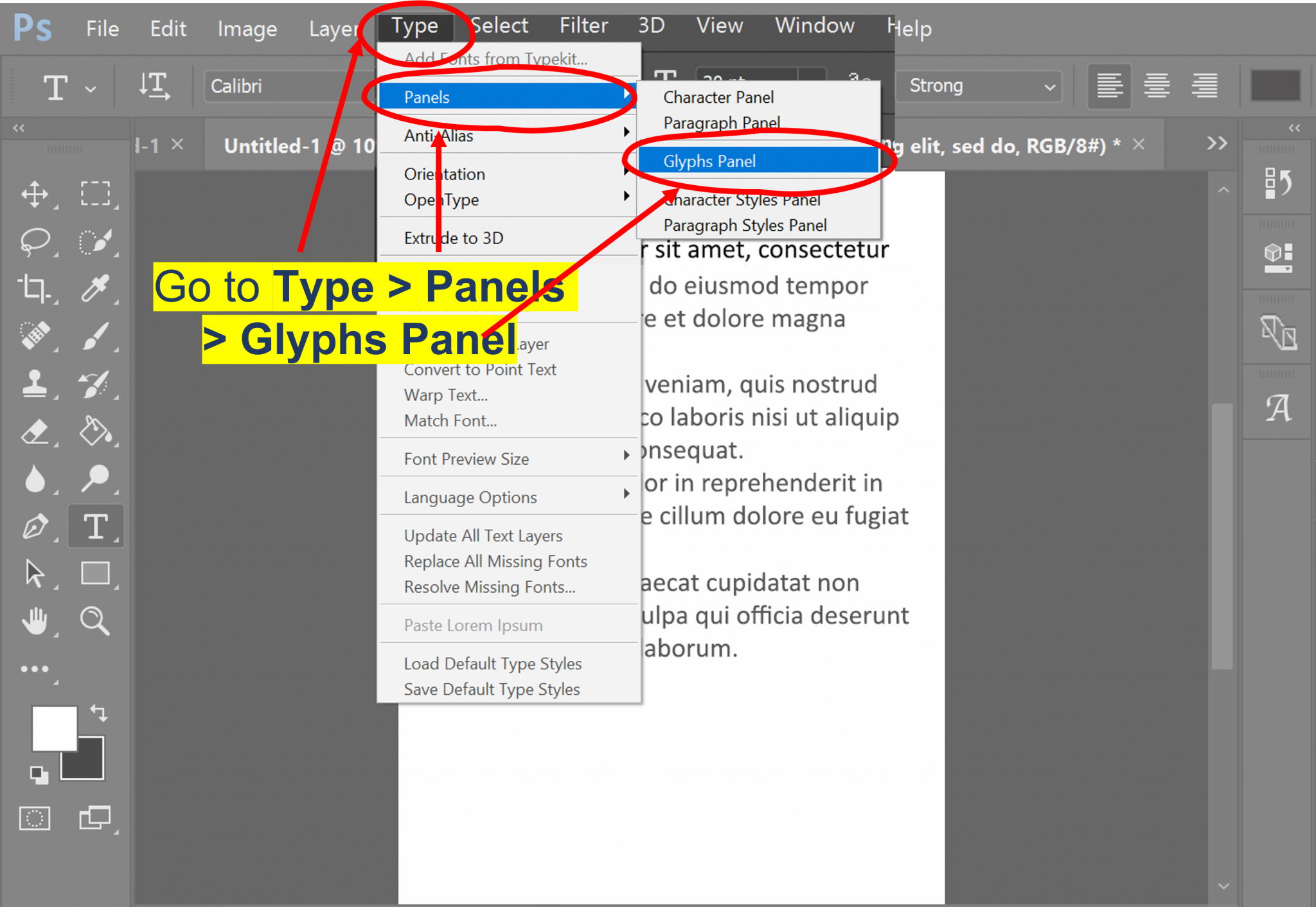
Task: Click the white foreground color swatch
Action: (x=55, y=728)
